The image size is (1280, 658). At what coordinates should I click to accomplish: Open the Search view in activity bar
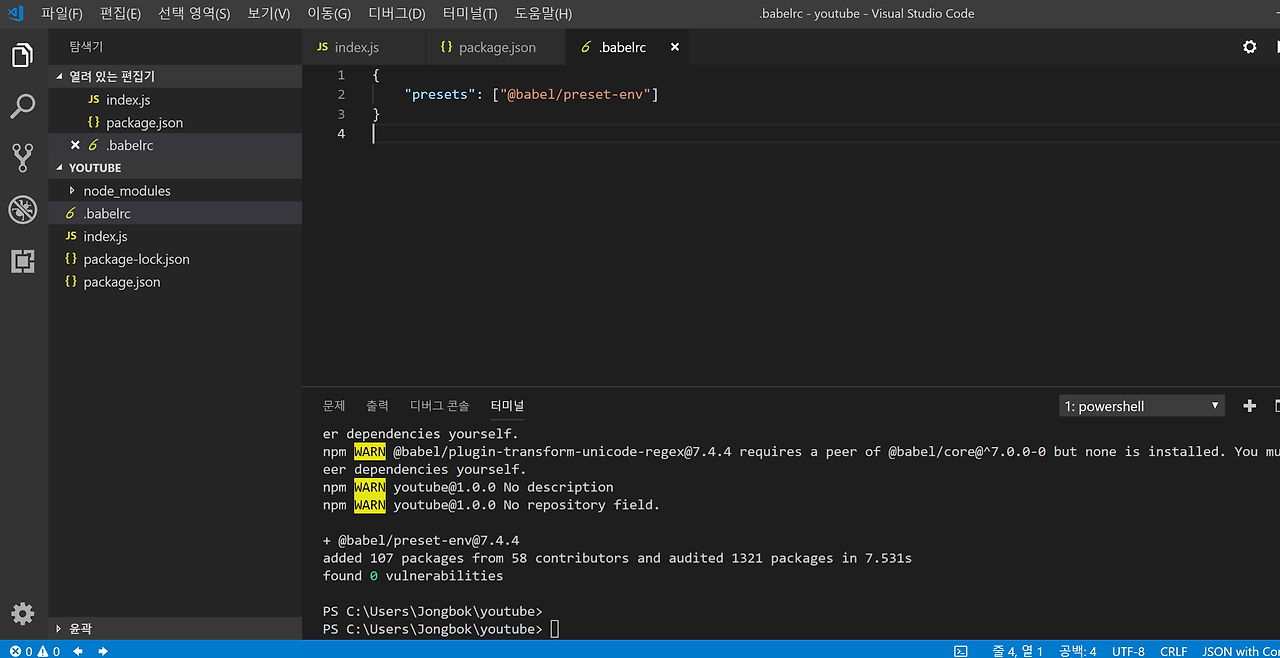click(23, 106)
